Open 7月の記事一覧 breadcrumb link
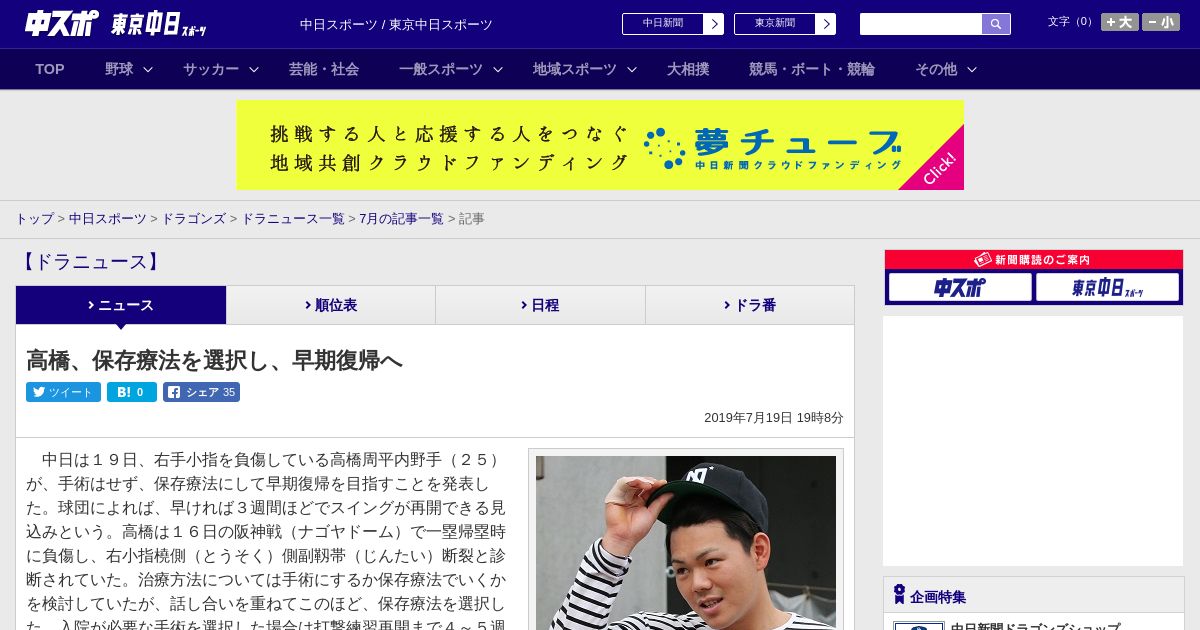The width and height of the screenshot is (1200, 630). point(401,218)
